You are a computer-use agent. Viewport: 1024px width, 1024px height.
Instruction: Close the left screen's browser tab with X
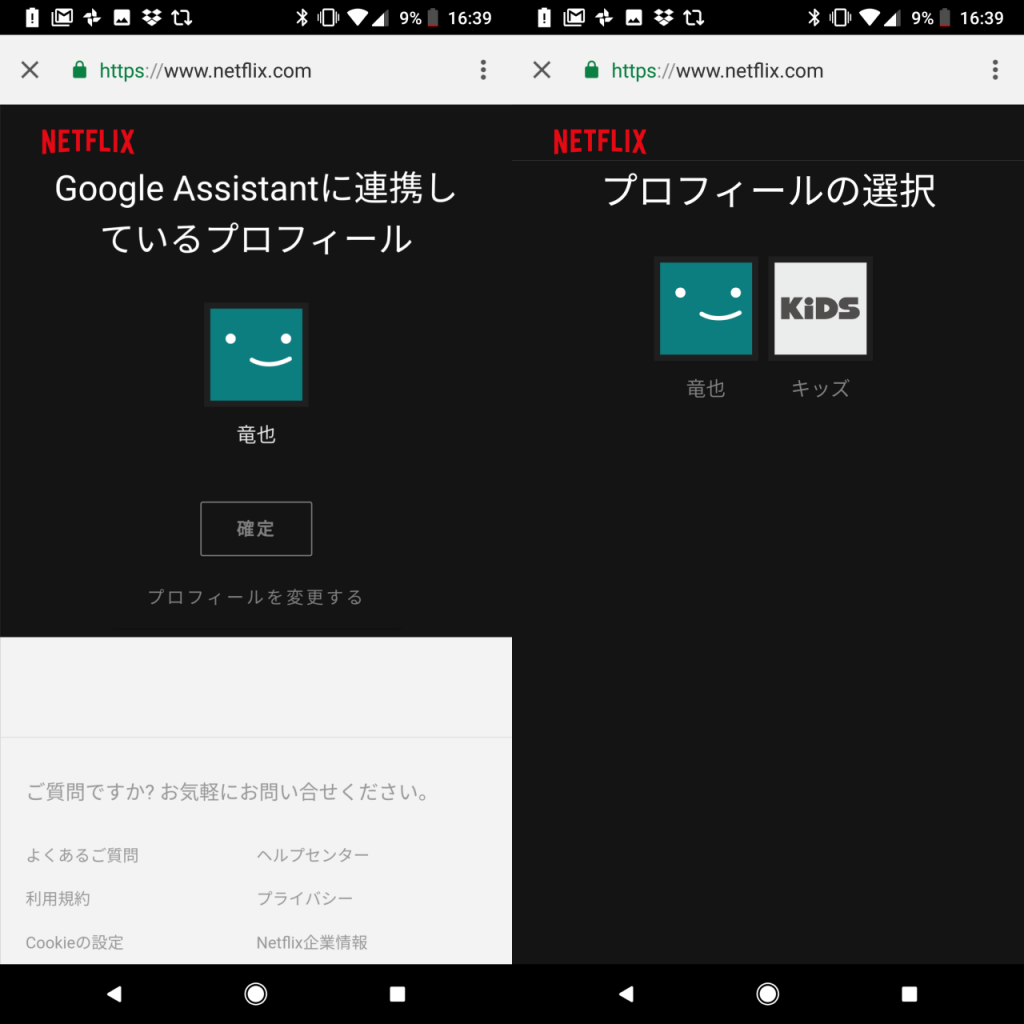[x=30, y=70]
